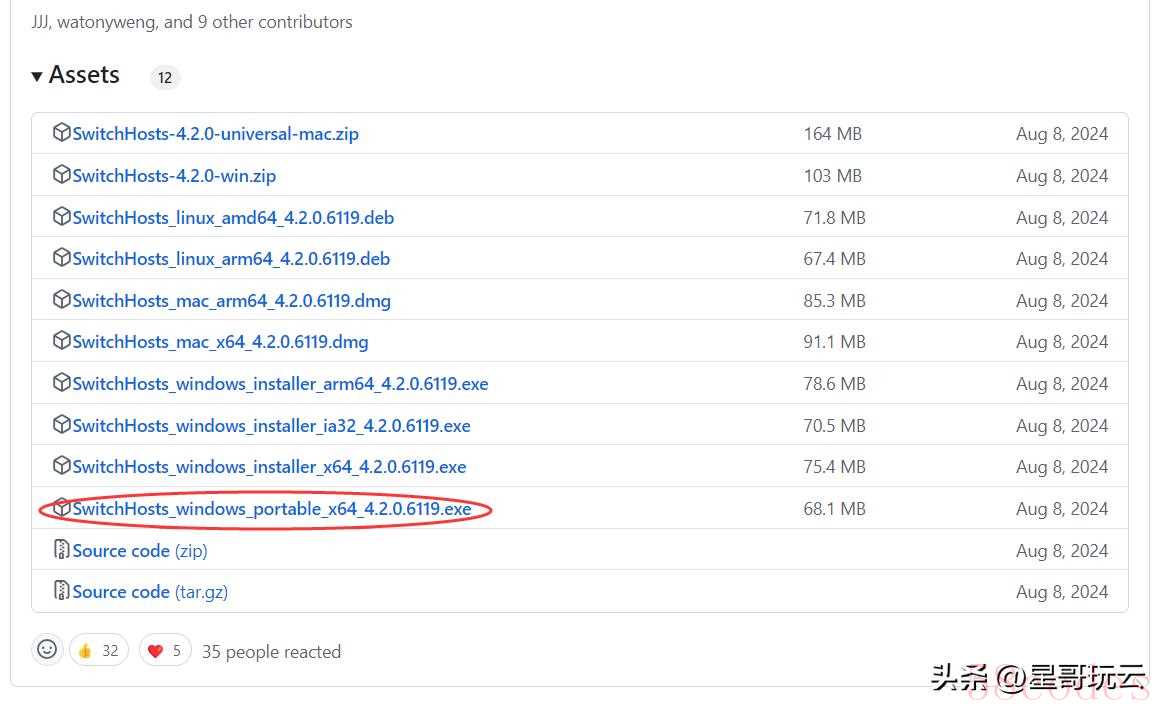Viewport: 1166px width, 713px height.
Task: Download SwitchHosts_windows_installer_ia32_4.2.0.6119.exe
Action: (x=271, y=425)
